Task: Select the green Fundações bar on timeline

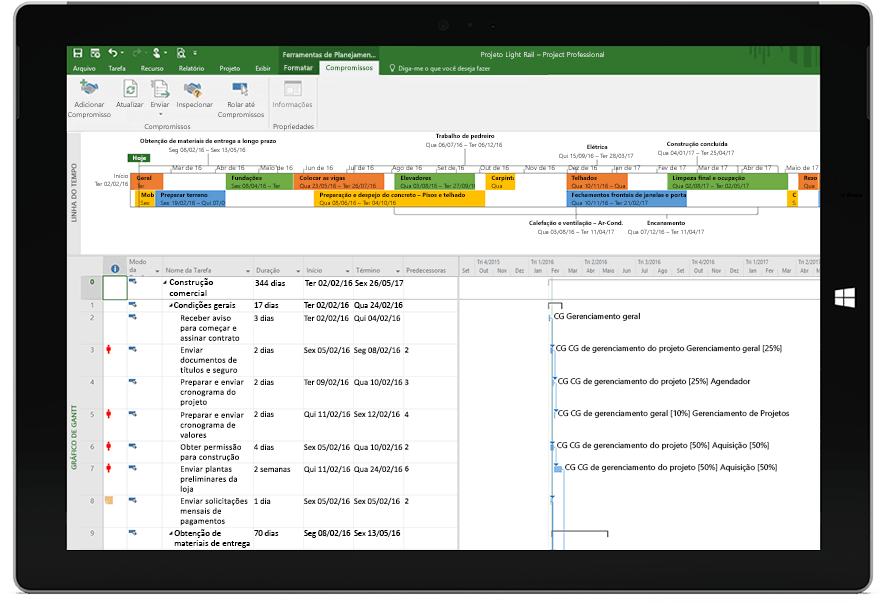Action: [258, 181]
